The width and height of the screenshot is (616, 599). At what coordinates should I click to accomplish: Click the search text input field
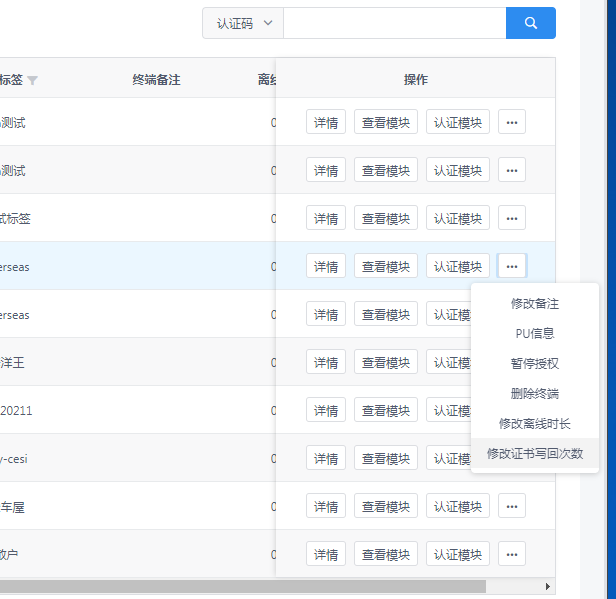[x=394, y=23]
